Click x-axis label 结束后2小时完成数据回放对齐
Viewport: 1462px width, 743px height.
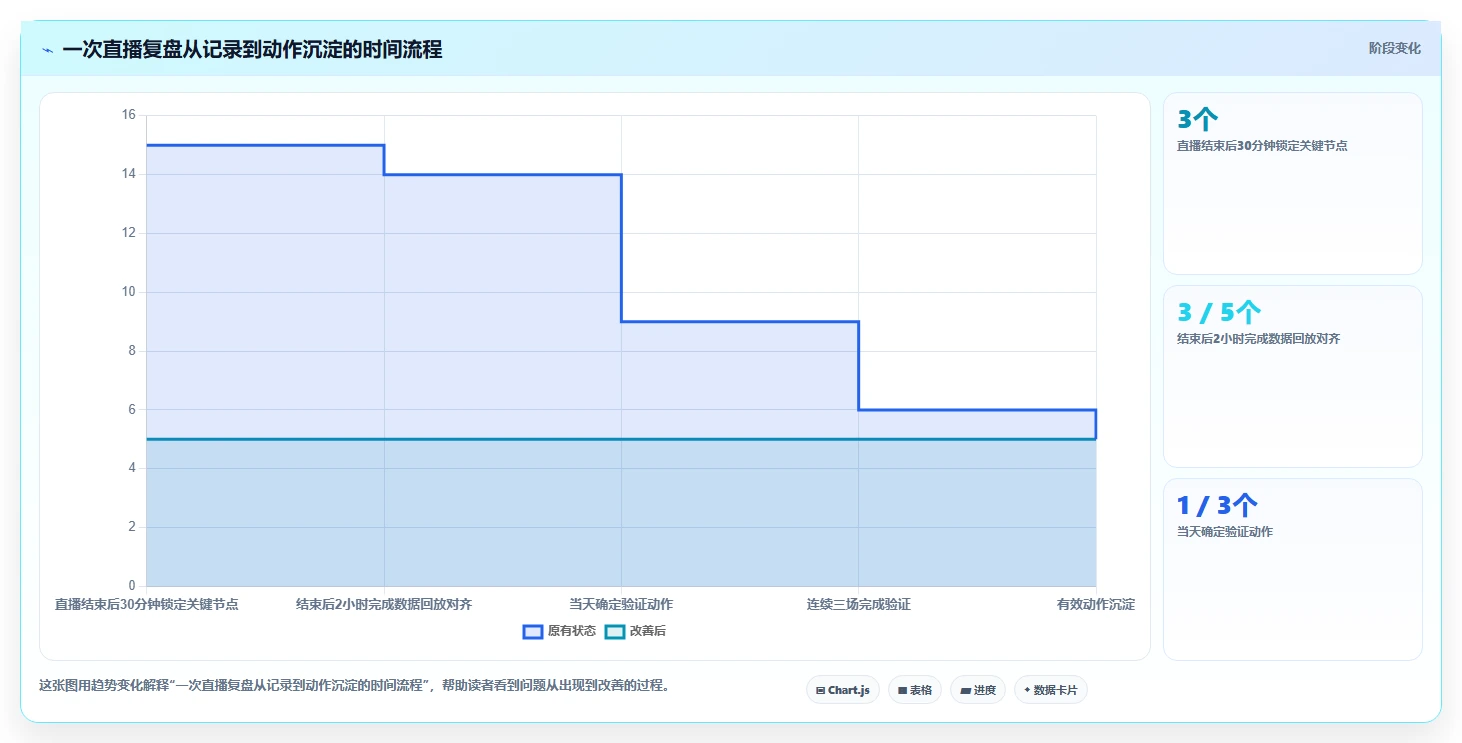[384, 604]
